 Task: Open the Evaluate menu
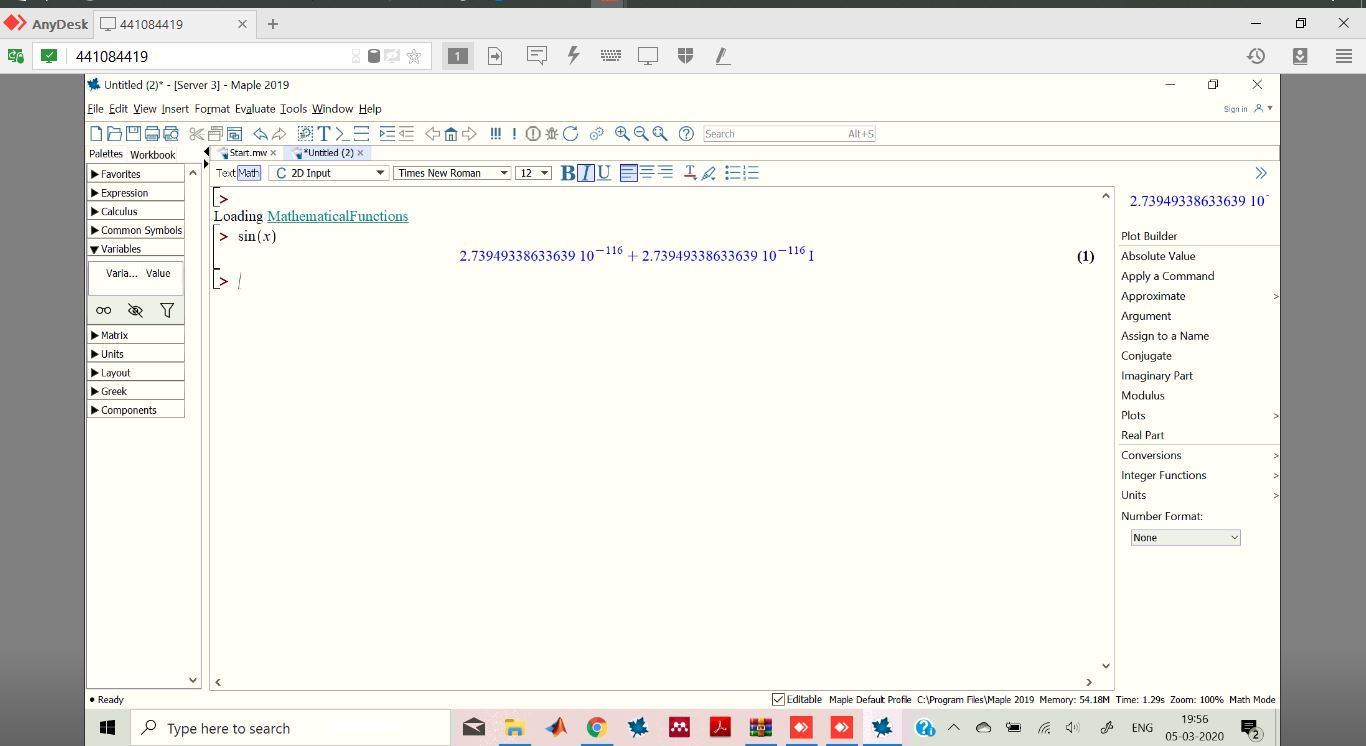click(255, 109)
